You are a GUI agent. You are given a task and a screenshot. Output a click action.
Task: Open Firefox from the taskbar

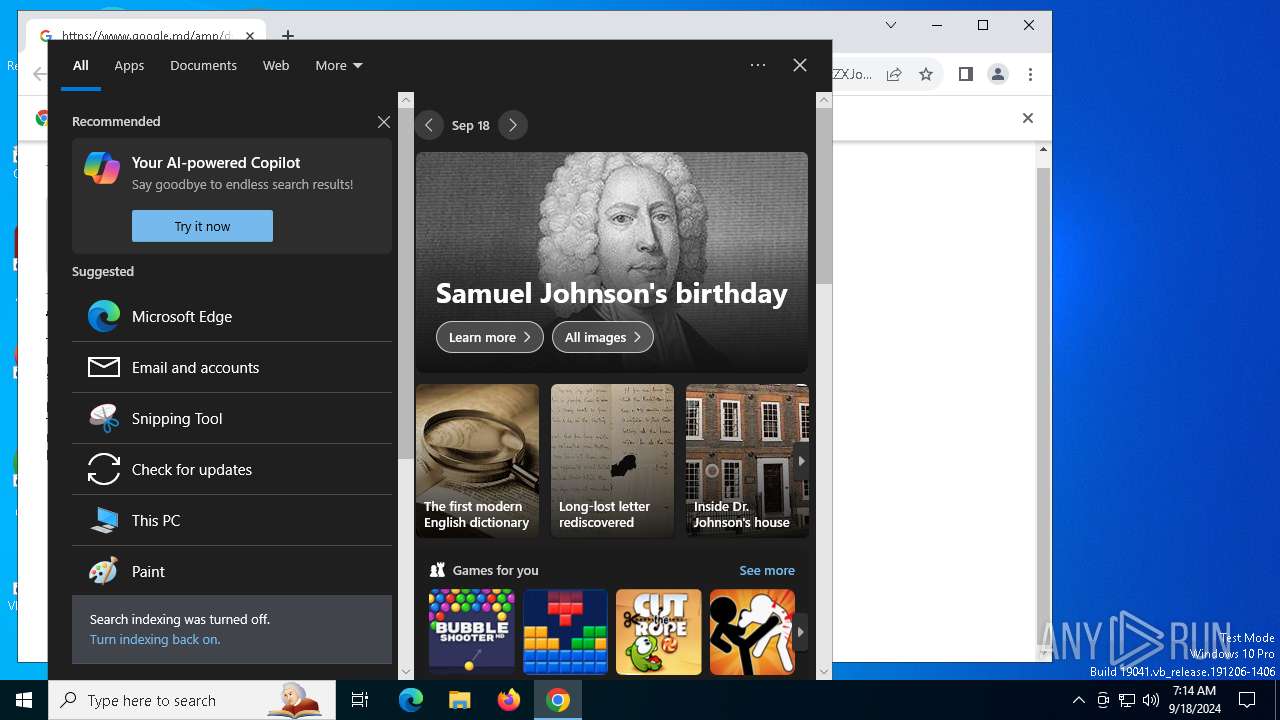coord(509,700)
